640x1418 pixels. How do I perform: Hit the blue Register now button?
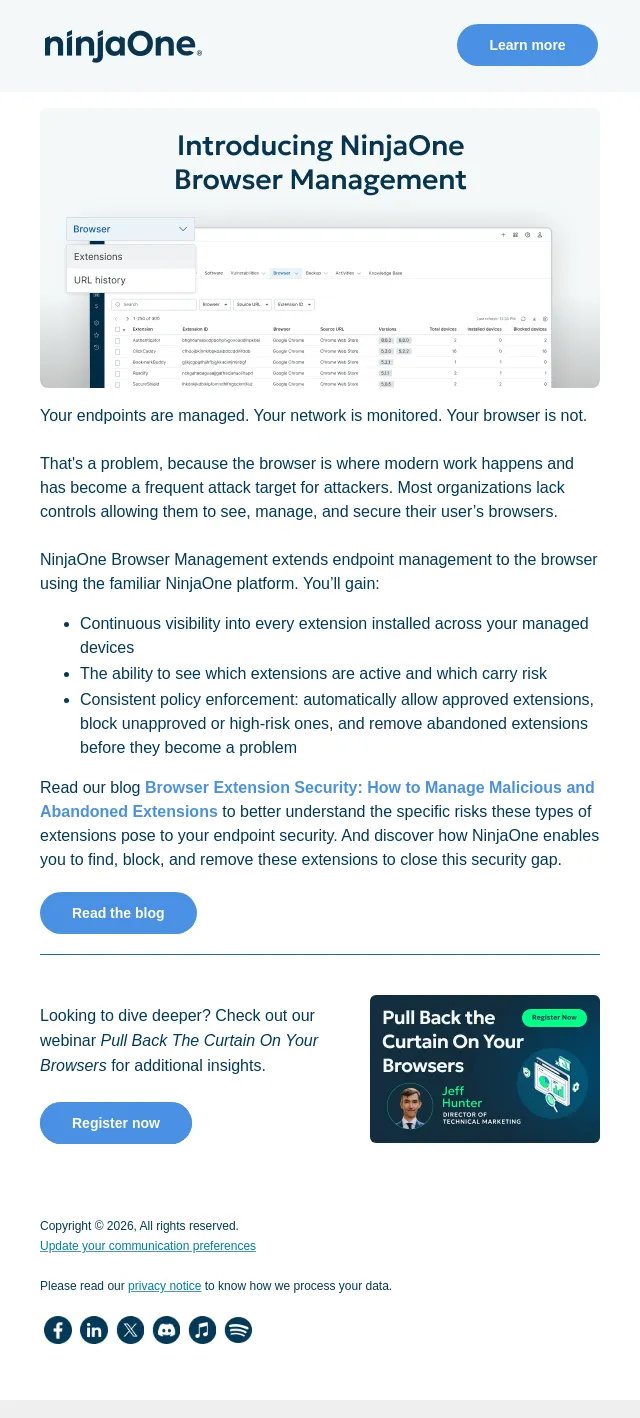pos(116,1123)
